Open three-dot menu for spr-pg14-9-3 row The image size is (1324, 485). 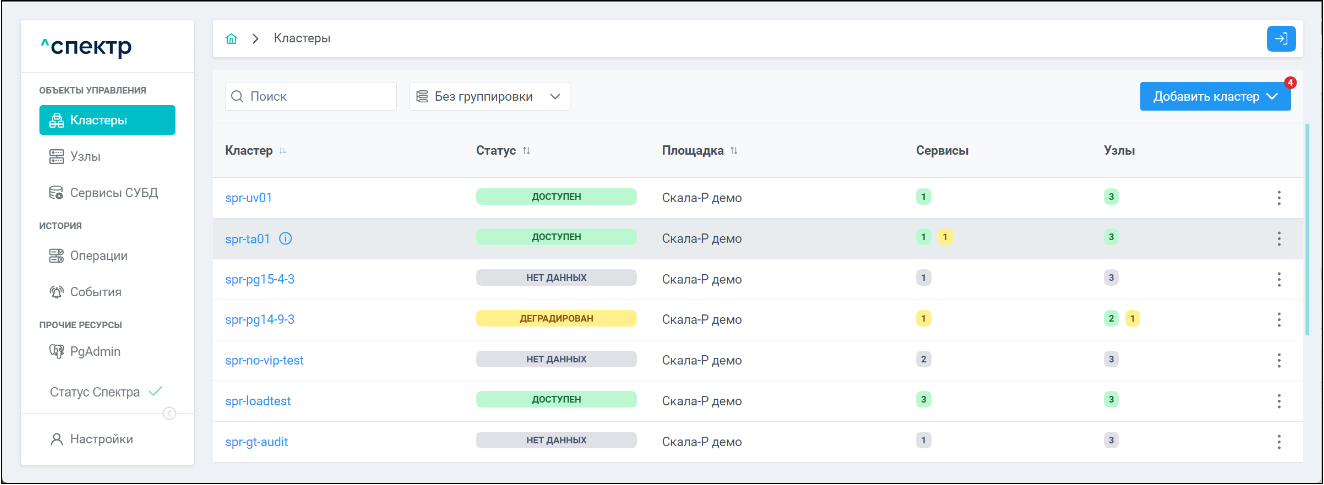[1278, 320]
